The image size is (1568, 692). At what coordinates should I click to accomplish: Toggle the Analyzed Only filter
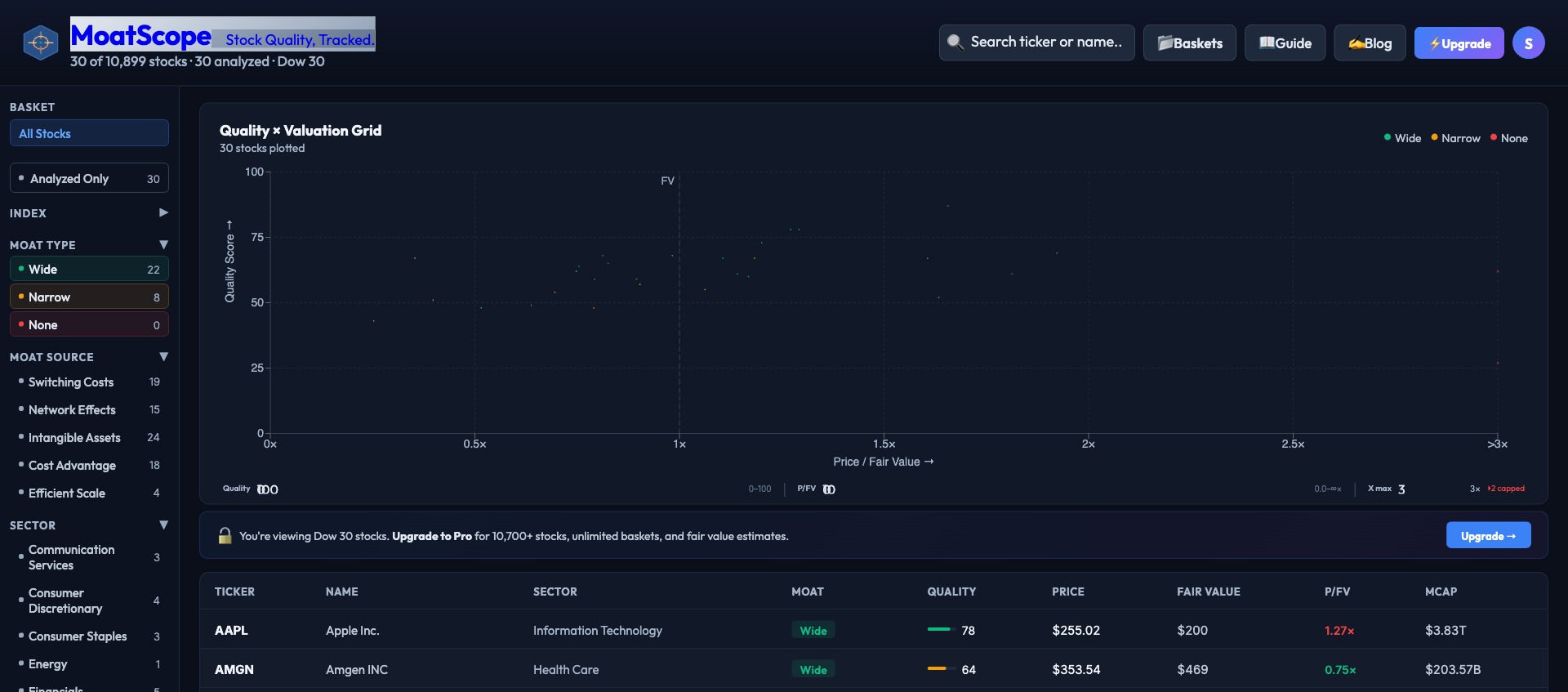89,179
